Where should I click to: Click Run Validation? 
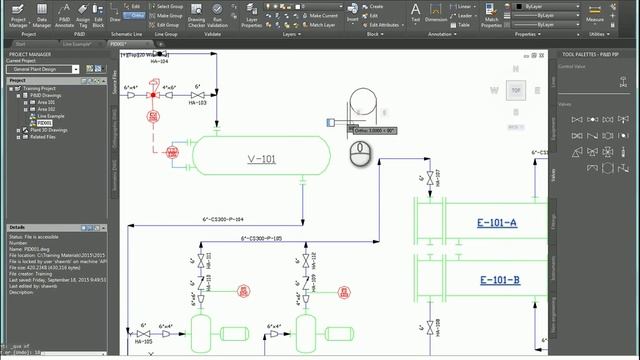[217, 16]
